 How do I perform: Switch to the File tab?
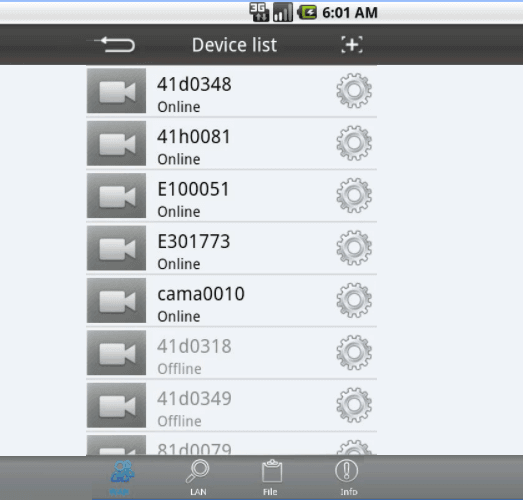coord(271,477)
